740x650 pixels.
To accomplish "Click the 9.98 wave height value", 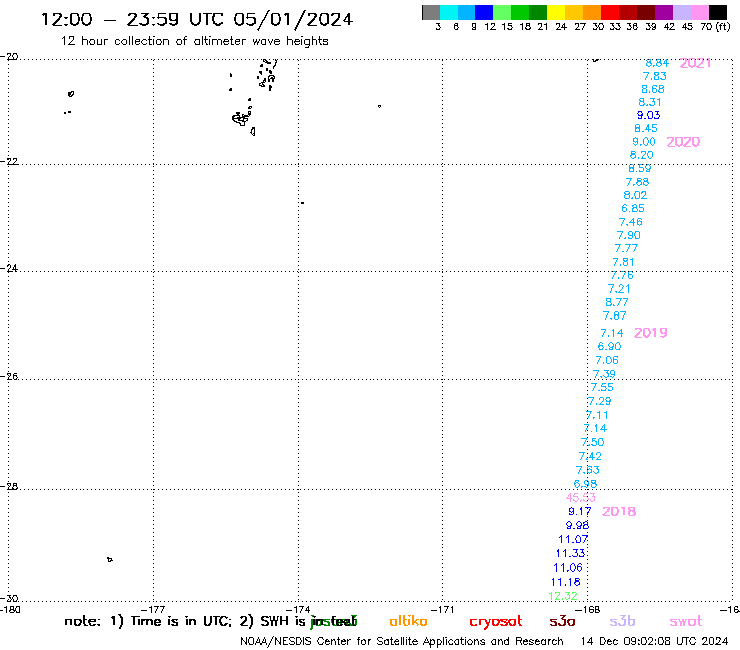I will coord(577,525).
